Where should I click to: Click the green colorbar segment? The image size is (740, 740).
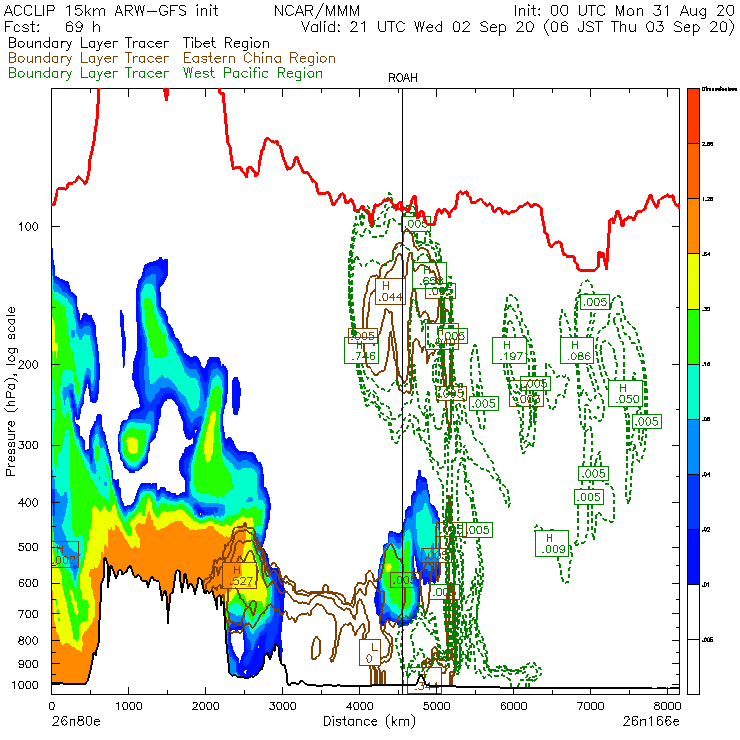tap(693, 336)
